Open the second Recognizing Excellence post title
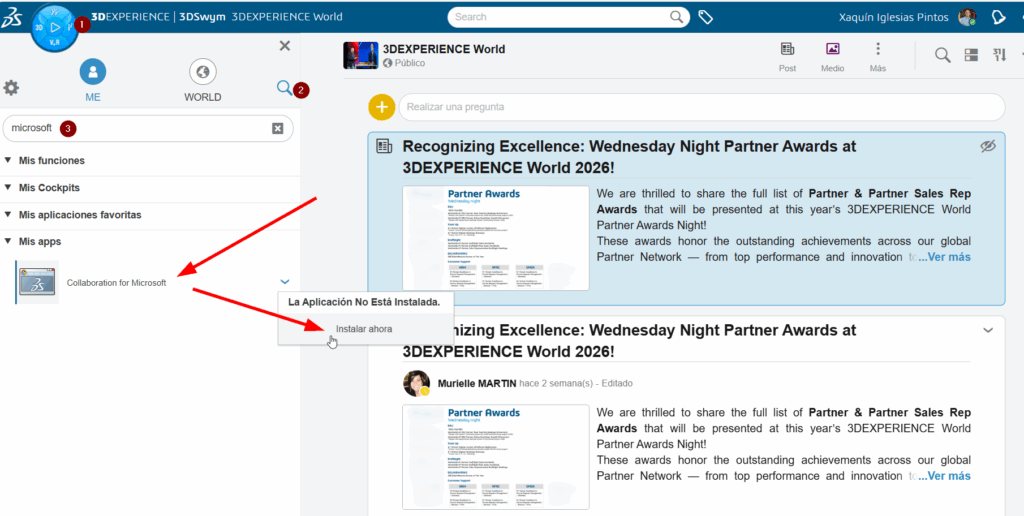Image resolution: width=1024 pixels, height=516 pixels. click(x=629, y=341)
